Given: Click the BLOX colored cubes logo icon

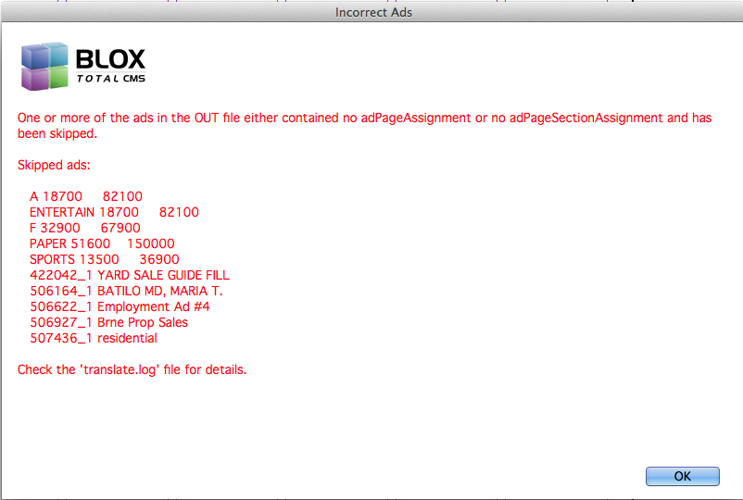Looking at the screenshot, I should (x=44, y=66).
